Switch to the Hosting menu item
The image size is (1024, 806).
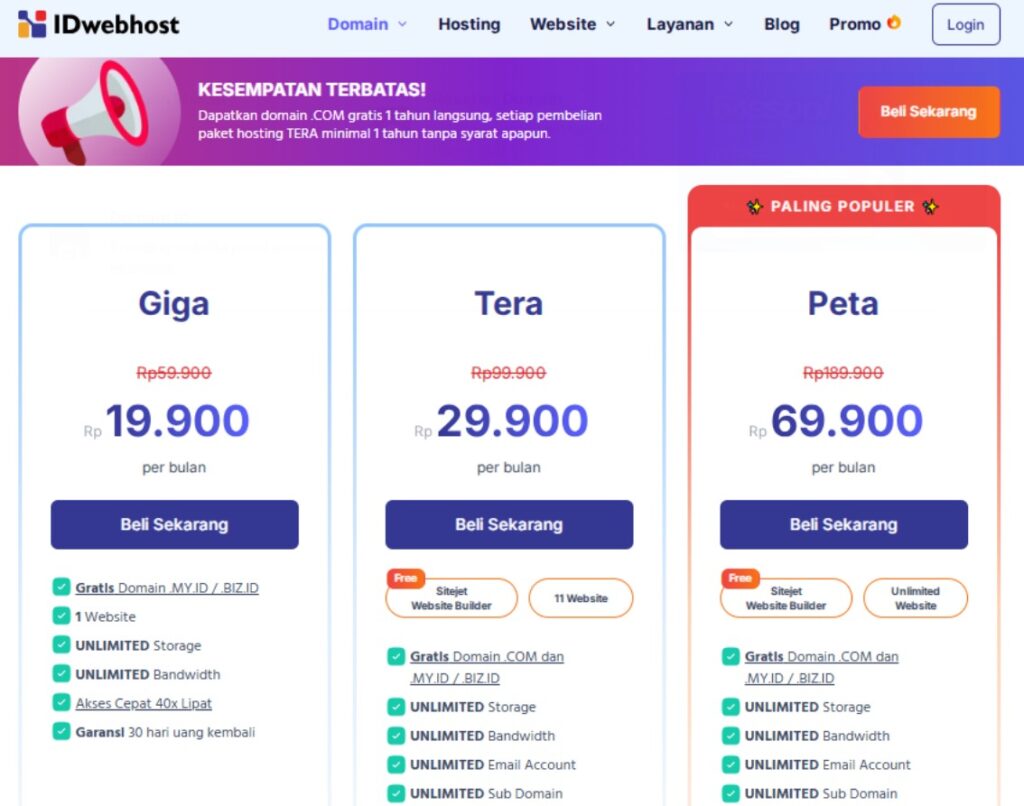[x=468, y=23]
